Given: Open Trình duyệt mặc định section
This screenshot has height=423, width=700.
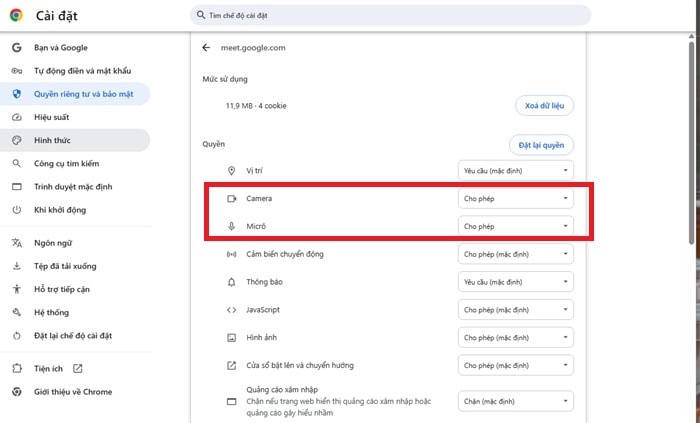Looking at the screenshot, I should tap(74, 187).
